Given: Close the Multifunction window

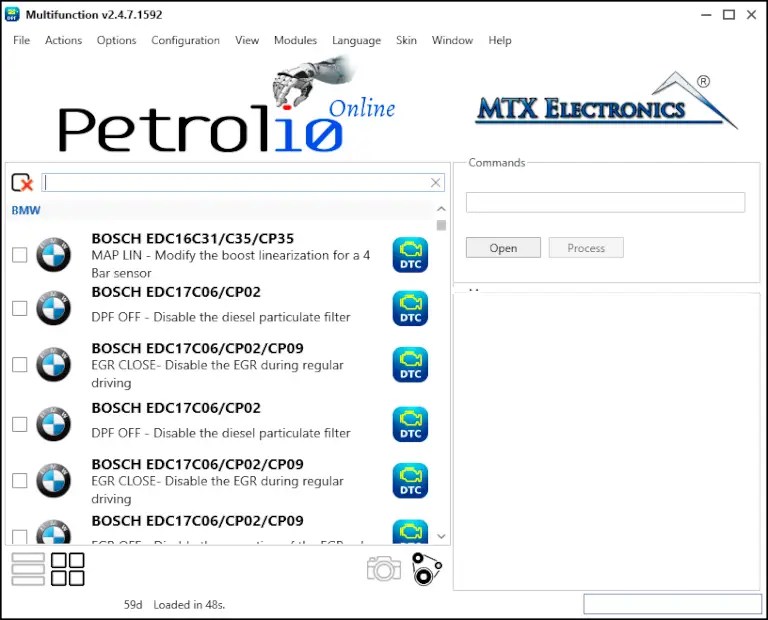Looking at the screenshot, I should point(751,15).
